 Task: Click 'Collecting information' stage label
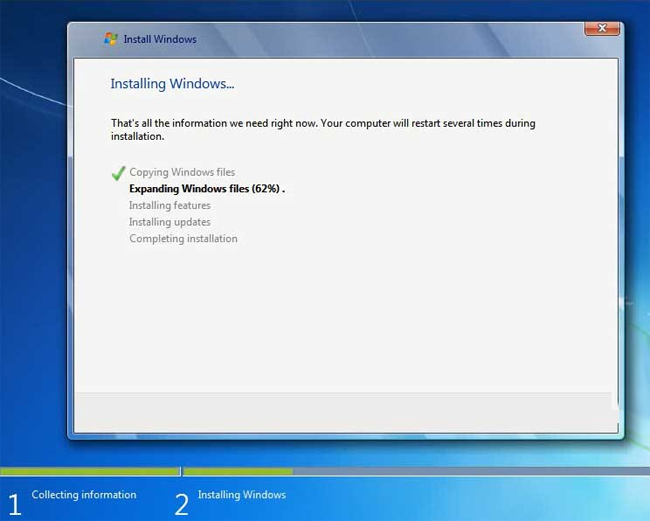pos(84,494)
